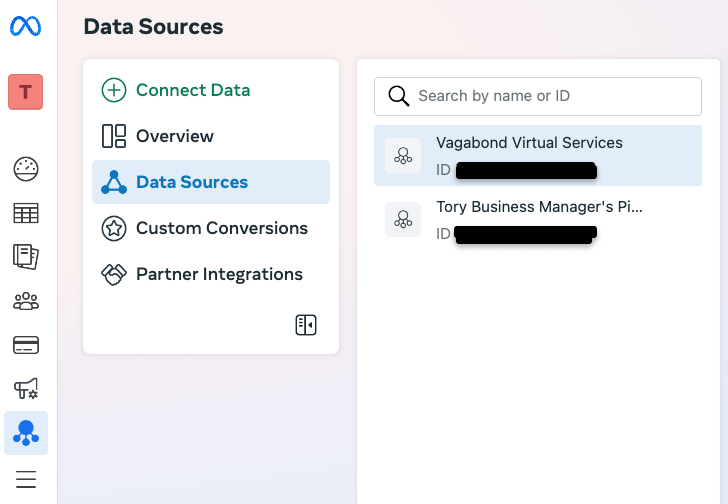Image resolution: width=728 pixels, height=504 pixels.
Task: Click the Custom Conversions star icon
Action: pos(114,228)
